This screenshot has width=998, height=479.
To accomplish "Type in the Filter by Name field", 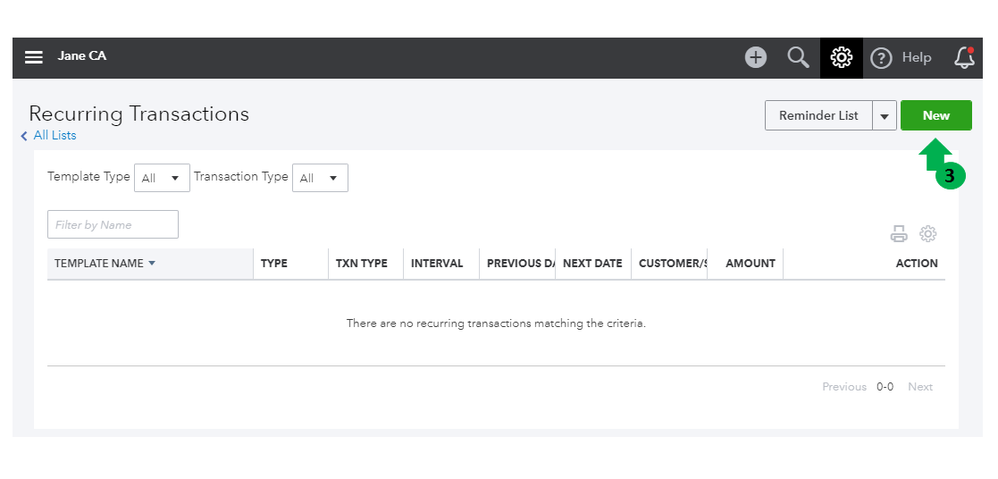I will [112, 225].
